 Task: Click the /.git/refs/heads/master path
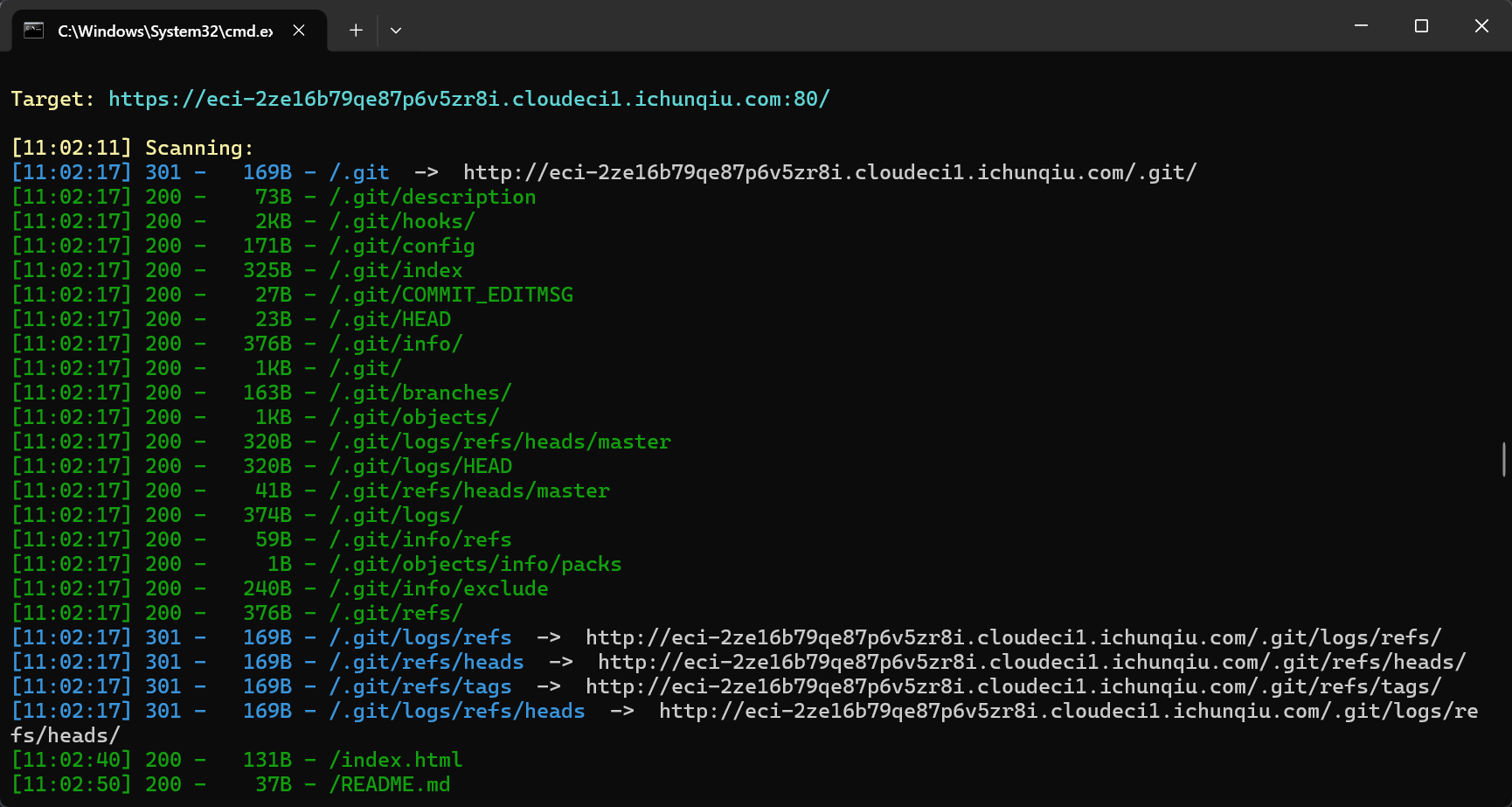tap(469, 490)
